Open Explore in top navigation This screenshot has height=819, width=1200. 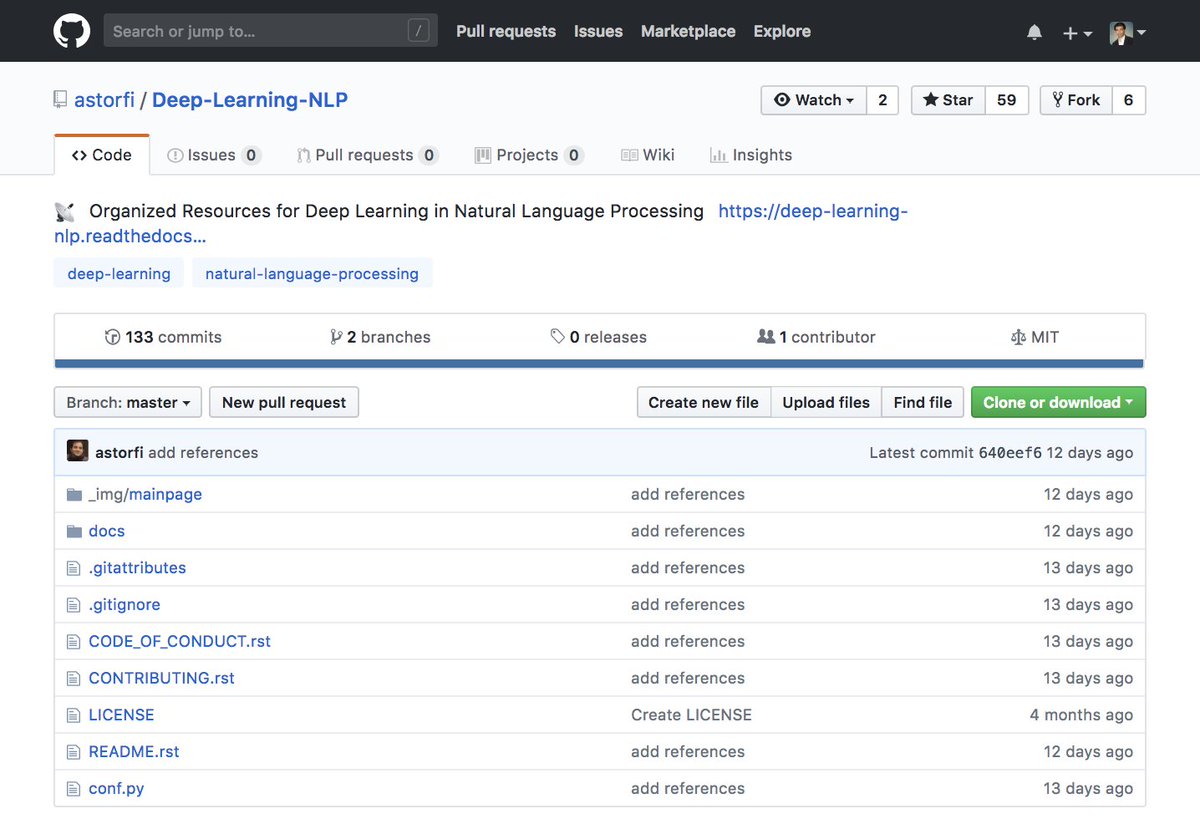(x=782, y=31)
